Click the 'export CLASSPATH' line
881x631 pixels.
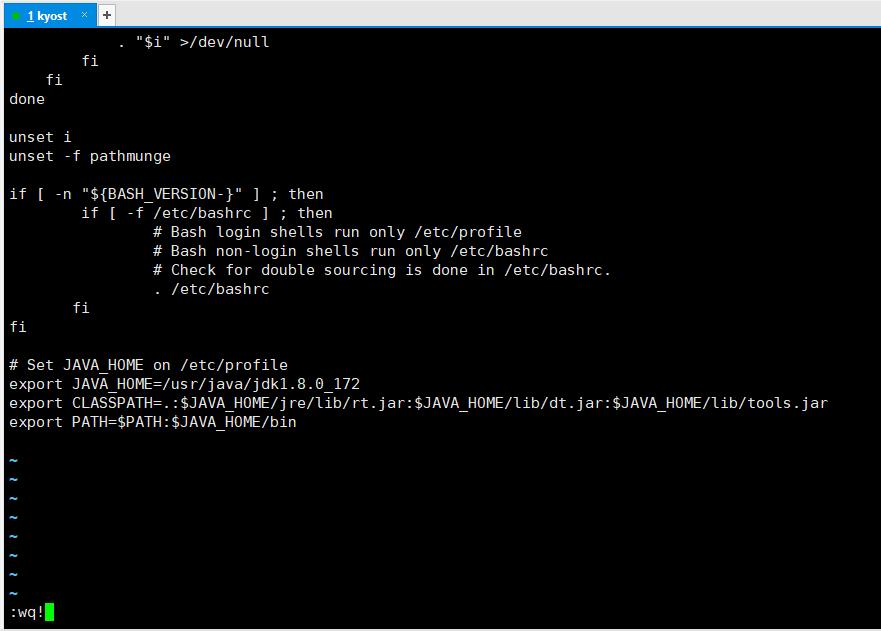(418, 403)
